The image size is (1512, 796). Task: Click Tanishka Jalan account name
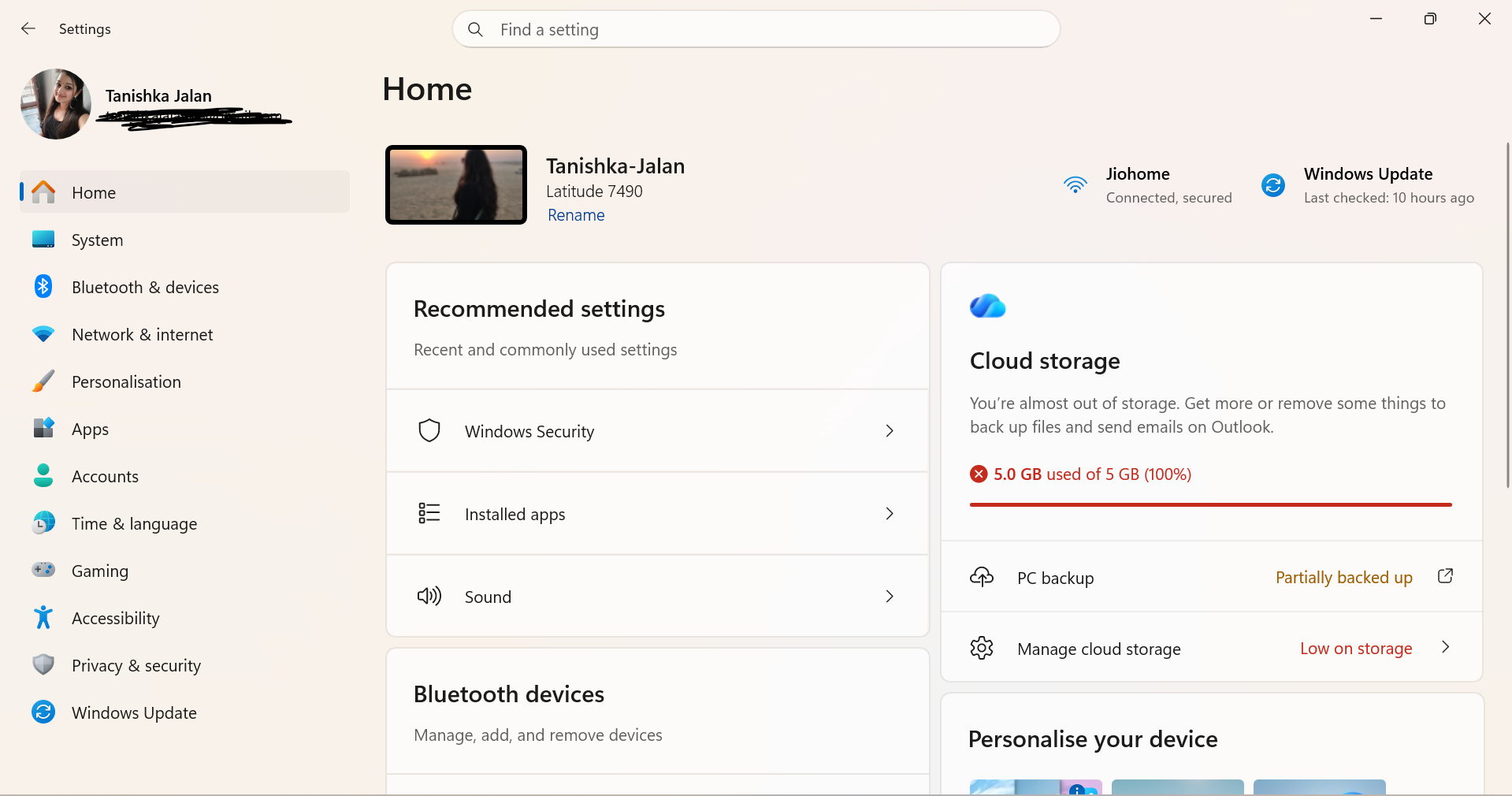pyautogui.click(x=158, y=96)
